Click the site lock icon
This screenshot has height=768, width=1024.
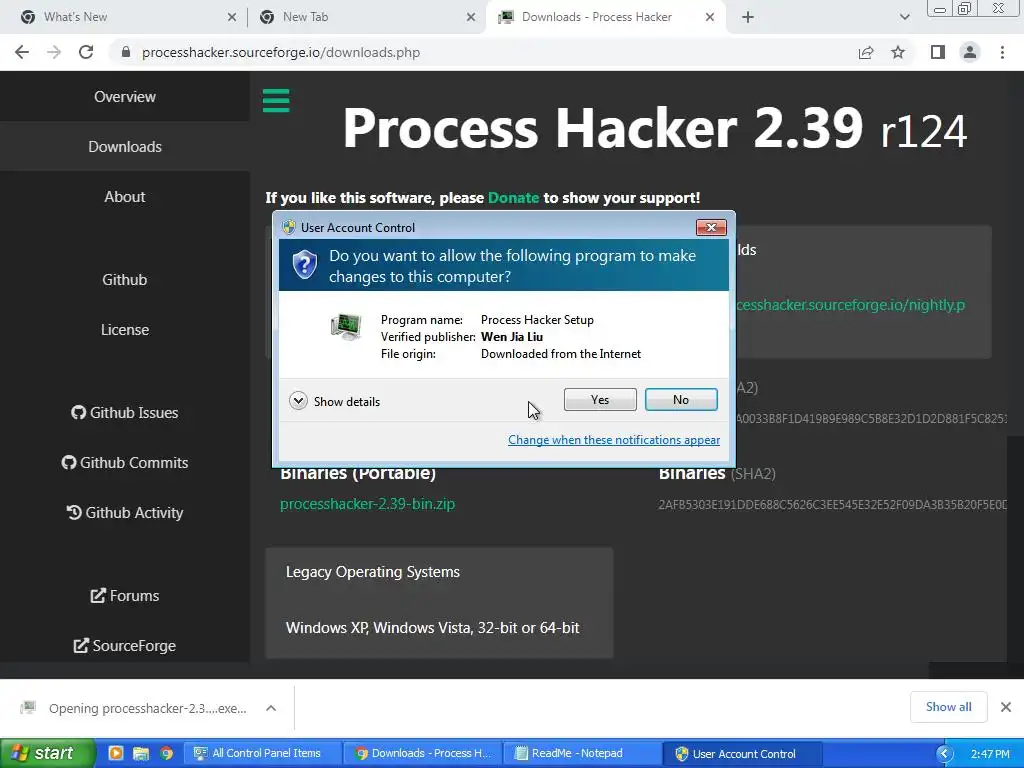point(126,52)
